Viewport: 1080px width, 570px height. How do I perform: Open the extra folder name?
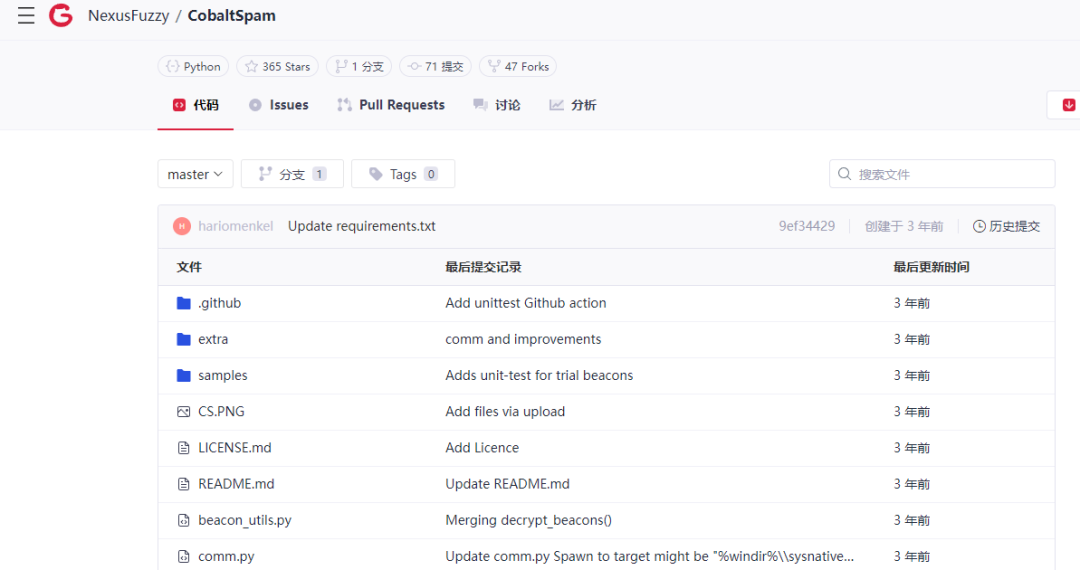tap(213, 339)
